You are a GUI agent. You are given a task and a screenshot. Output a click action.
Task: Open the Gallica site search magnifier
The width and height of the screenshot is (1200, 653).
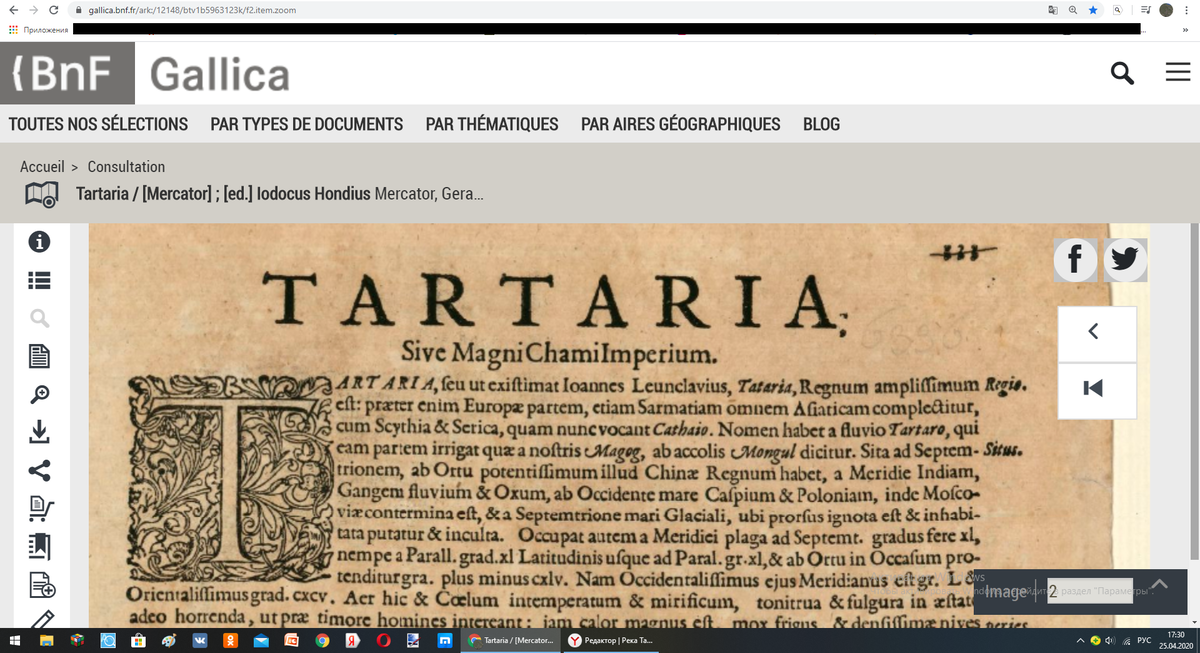[x=1122, y=73]
